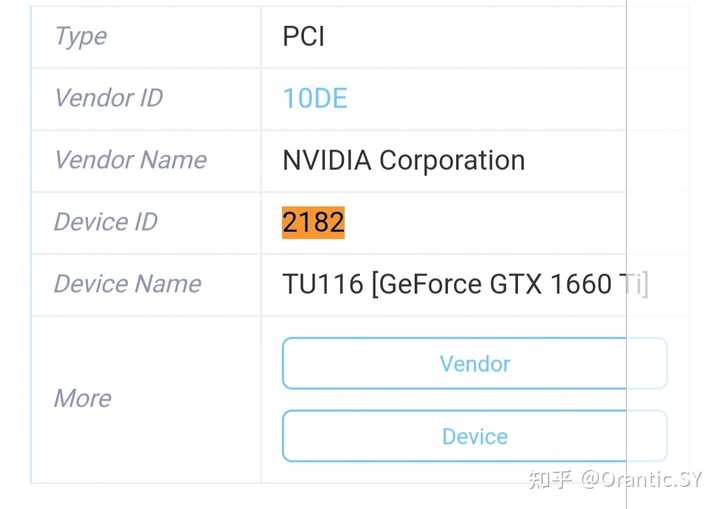Select the GeForce GTX 1660 Ti text
Image resolution: width=720 pixels, height=509 pixels.
(511, 284)
